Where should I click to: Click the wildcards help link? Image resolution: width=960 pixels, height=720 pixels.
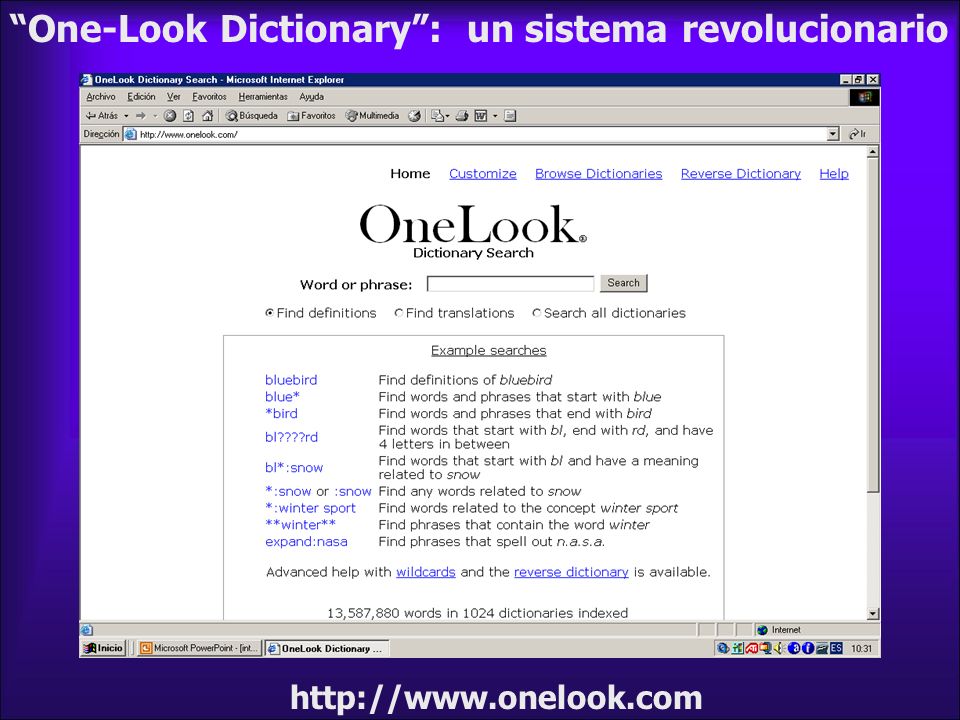pos(426,572)
